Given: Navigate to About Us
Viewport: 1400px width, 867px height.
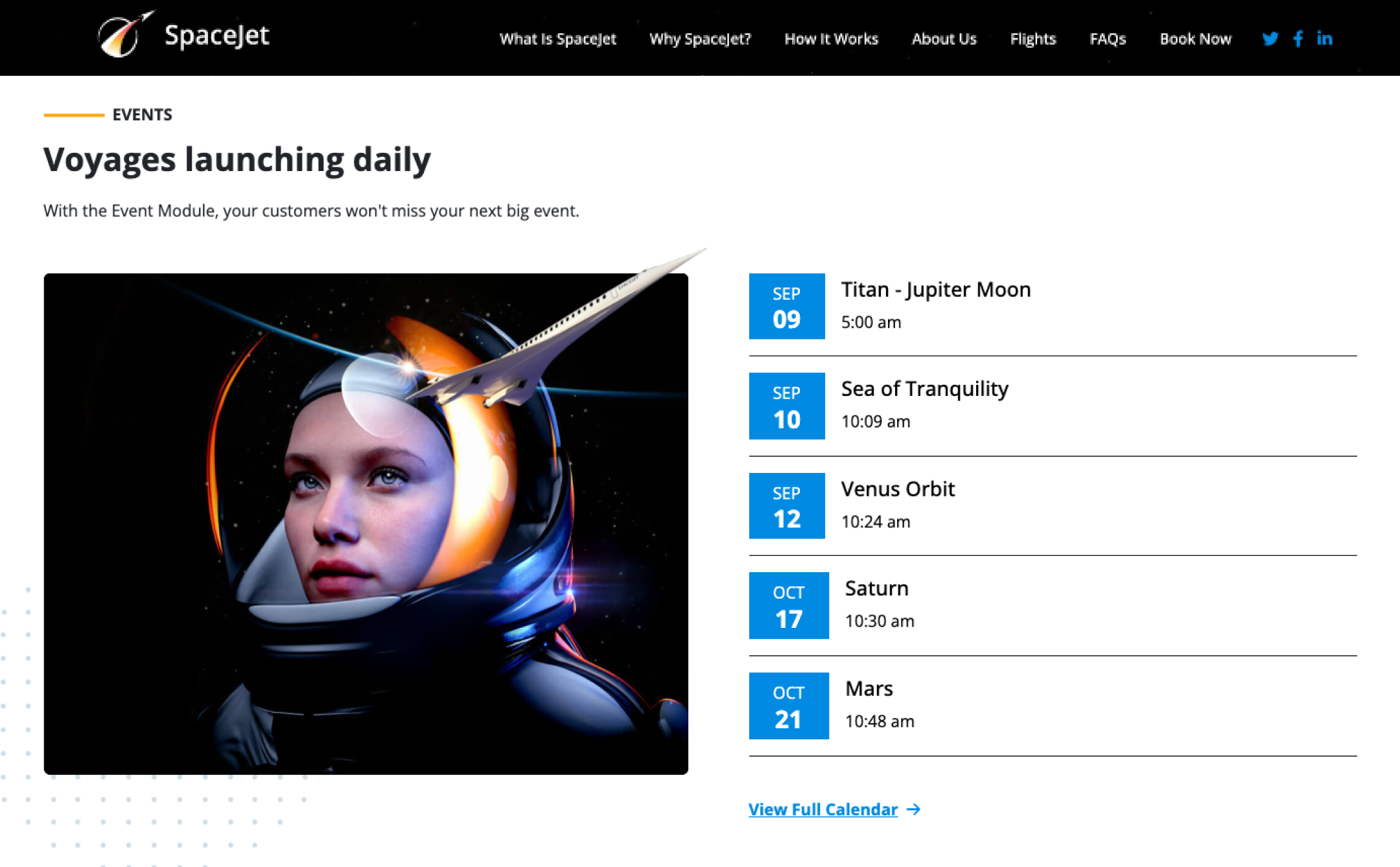Looking at the screenshot, I should [944, 39].
